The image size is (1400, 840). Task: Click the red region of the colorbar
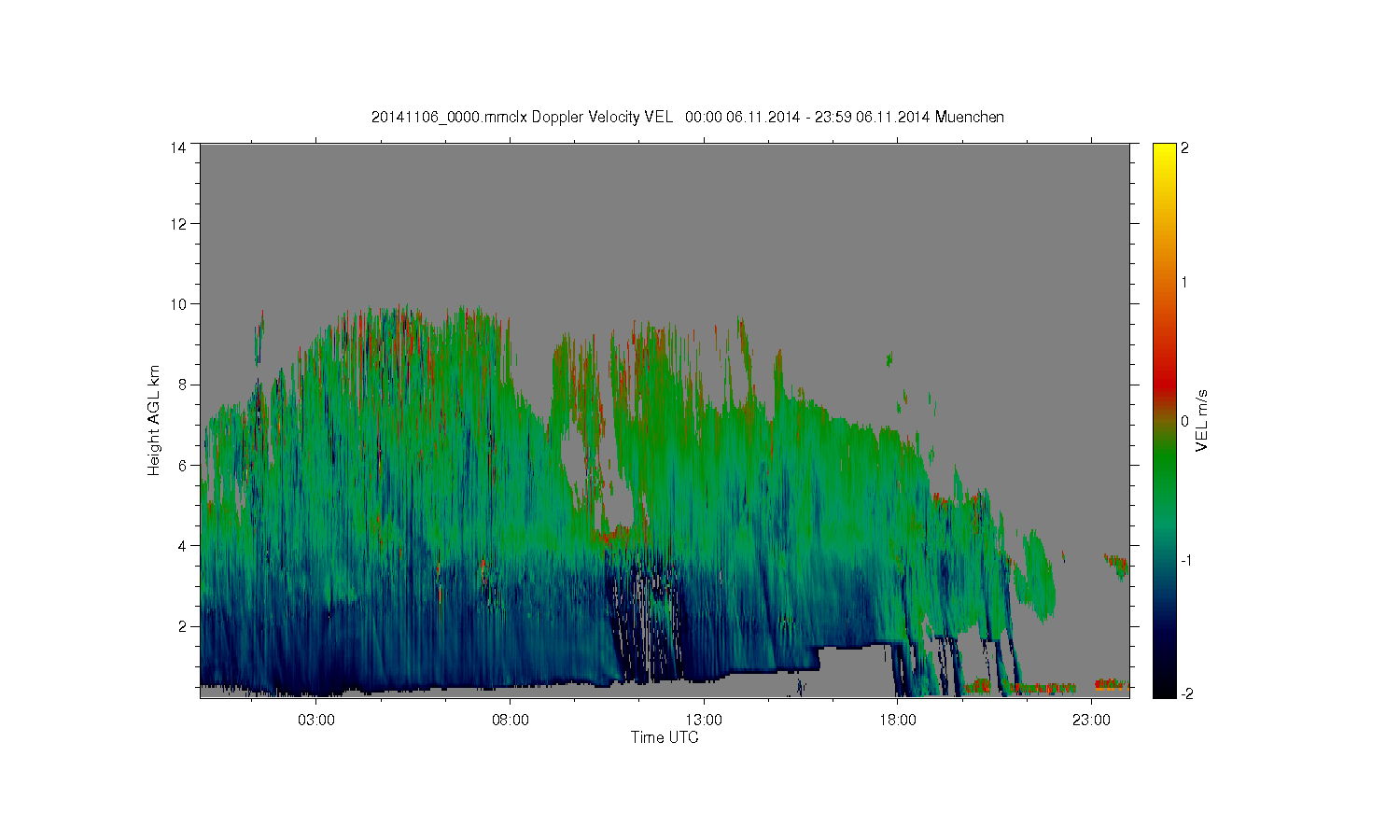pos(1164,378)
